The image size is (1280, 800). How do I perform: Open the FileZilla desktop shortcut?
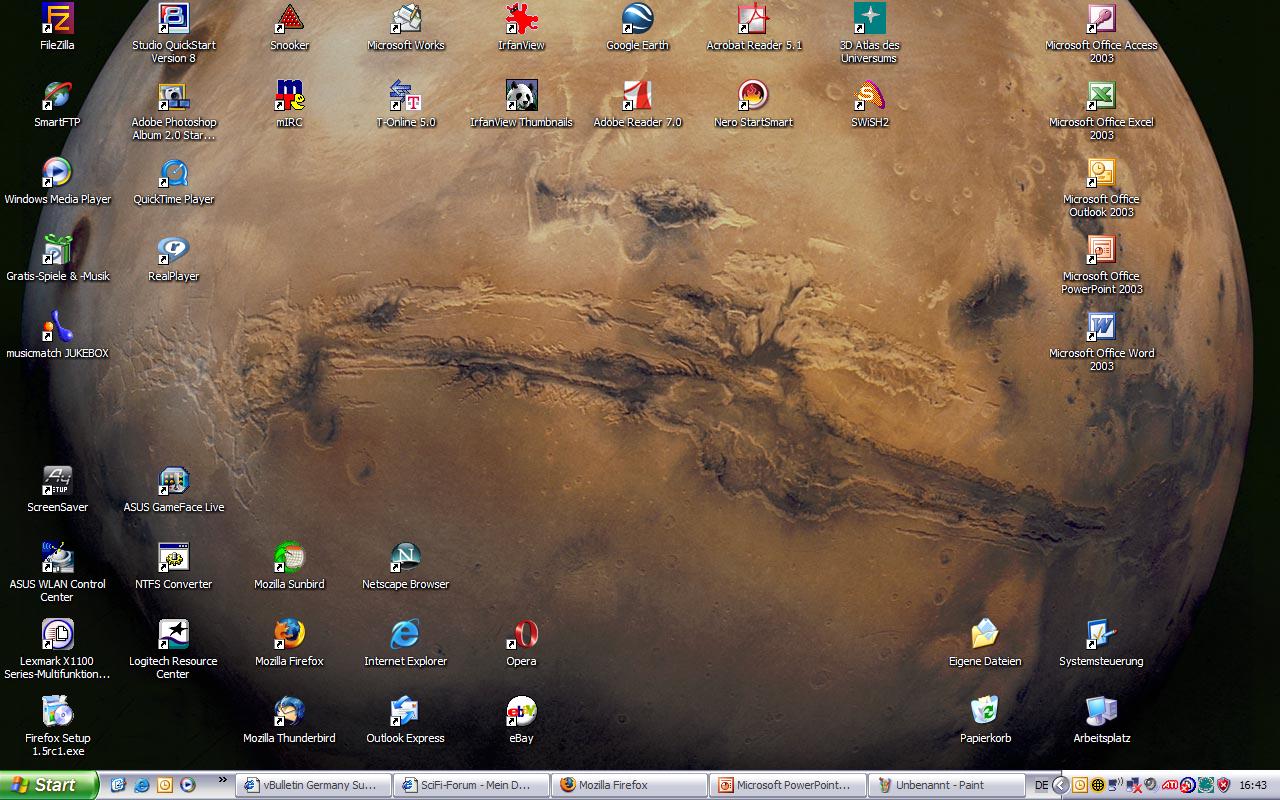click(x=57, y=20)
